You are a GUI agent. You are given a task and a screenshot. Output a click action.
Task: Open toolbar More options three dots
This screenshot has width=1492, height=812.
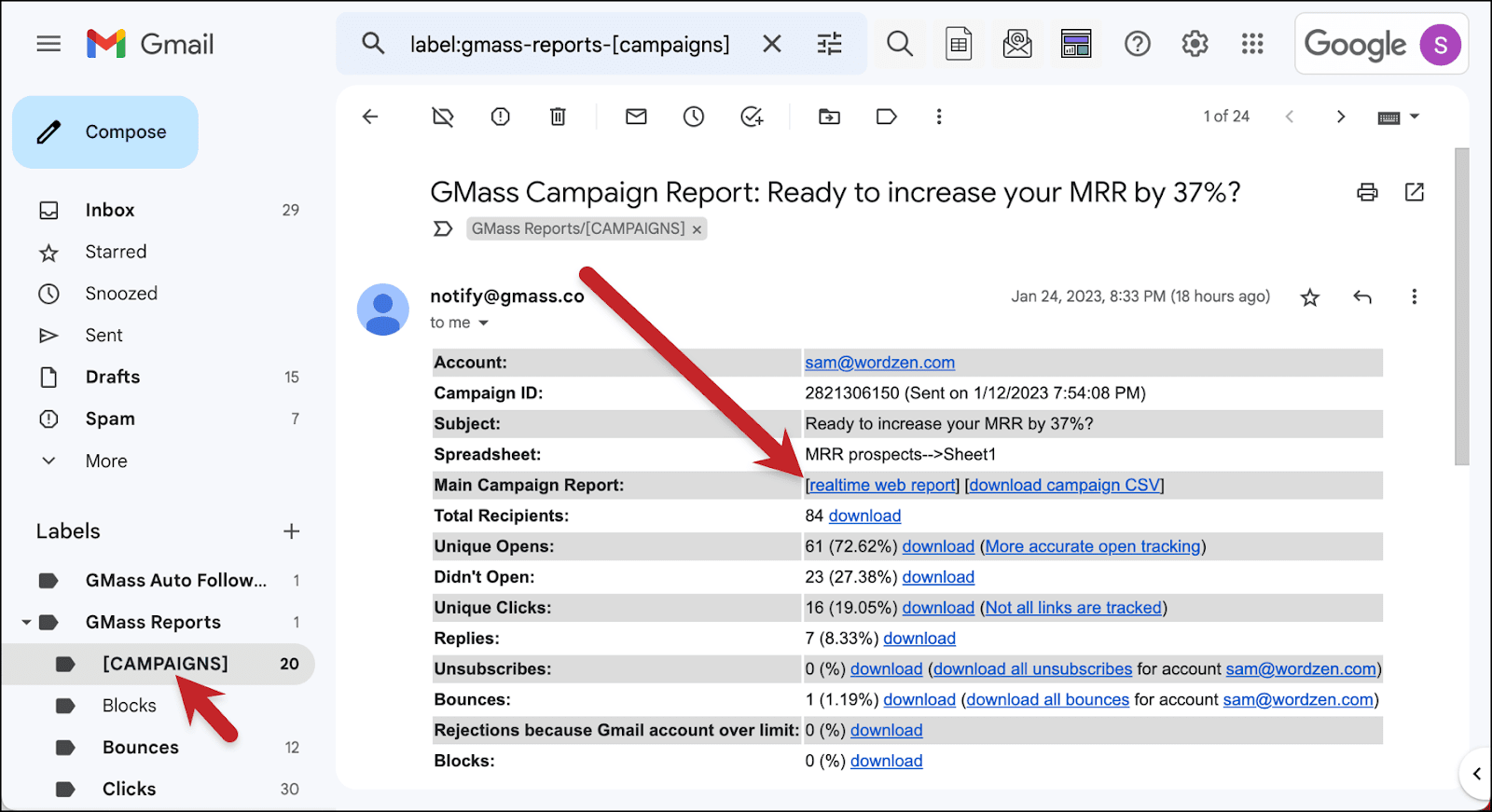click(x=939, y=117)
